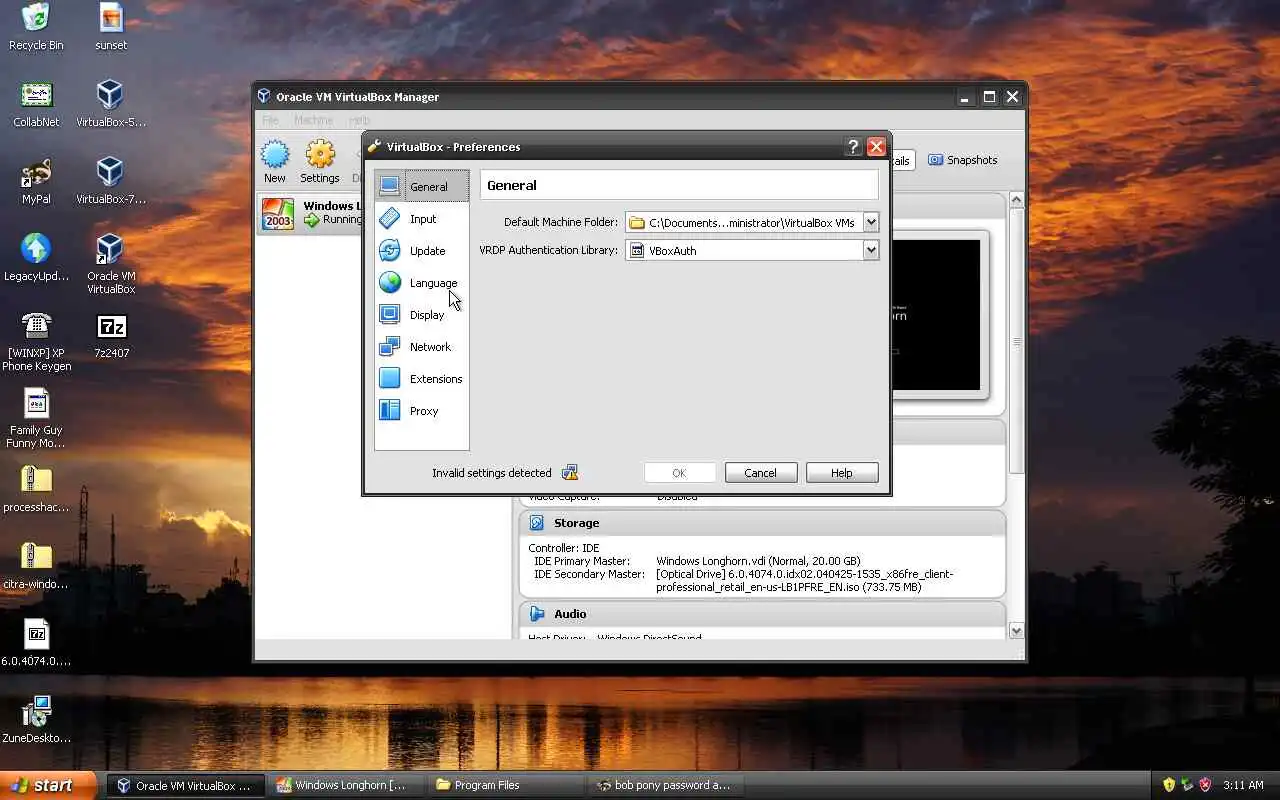Switch to Windows Longhorn taskbar item
The width and height of the screenshot is (1280, 800).
[x=346, y=785]
